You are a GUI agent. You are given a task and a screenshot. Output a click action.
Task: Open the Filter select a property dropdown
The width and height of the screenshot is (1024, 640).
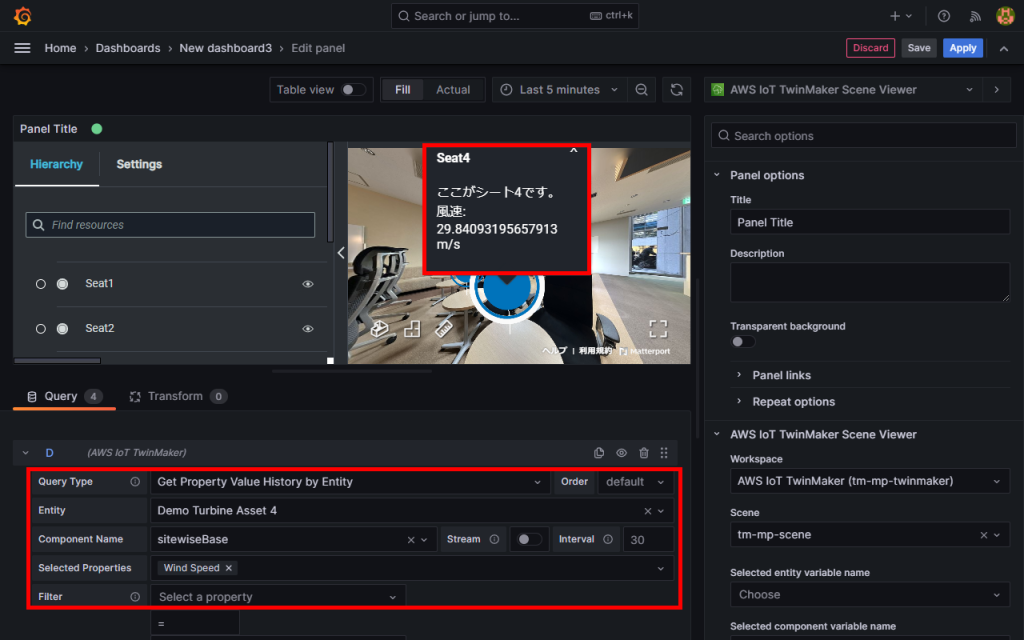[x=278, y=597]
